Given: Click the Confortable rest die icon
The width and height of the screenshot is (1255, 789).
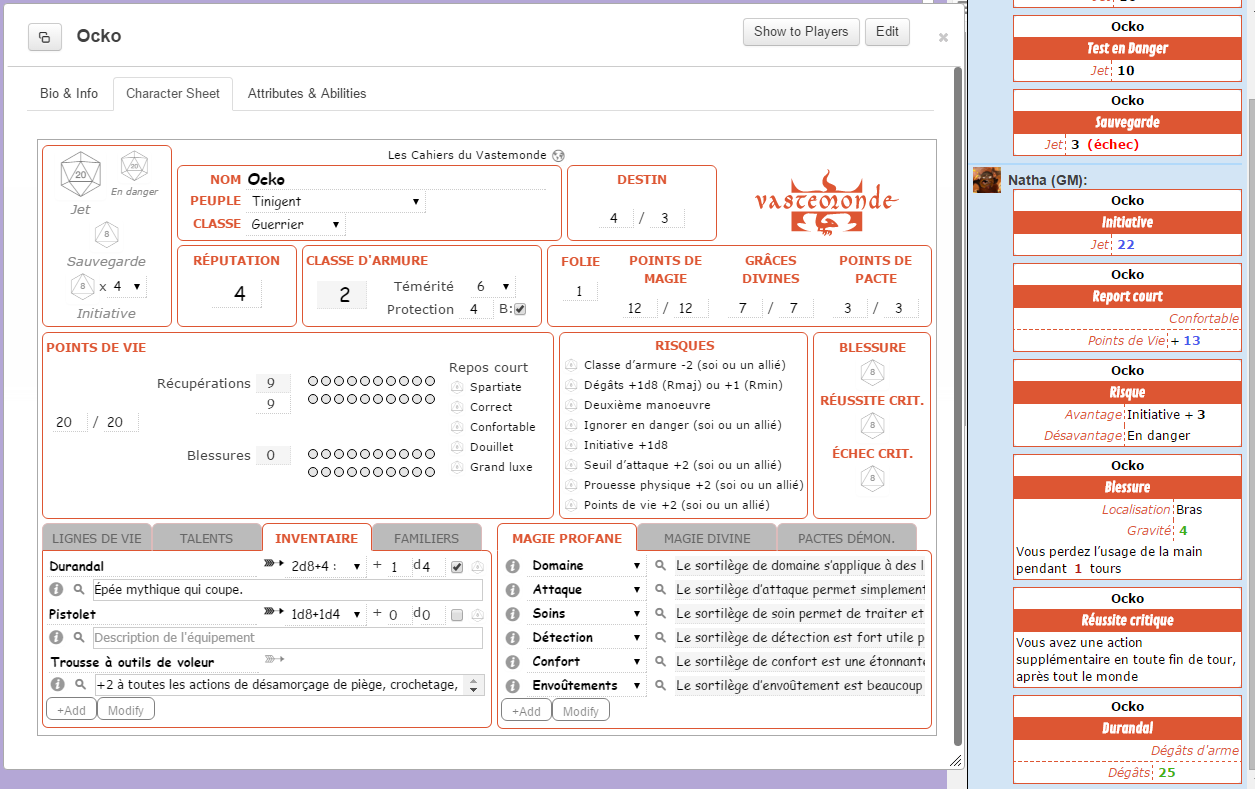Looking at the screenshot, I should [457, 427].
